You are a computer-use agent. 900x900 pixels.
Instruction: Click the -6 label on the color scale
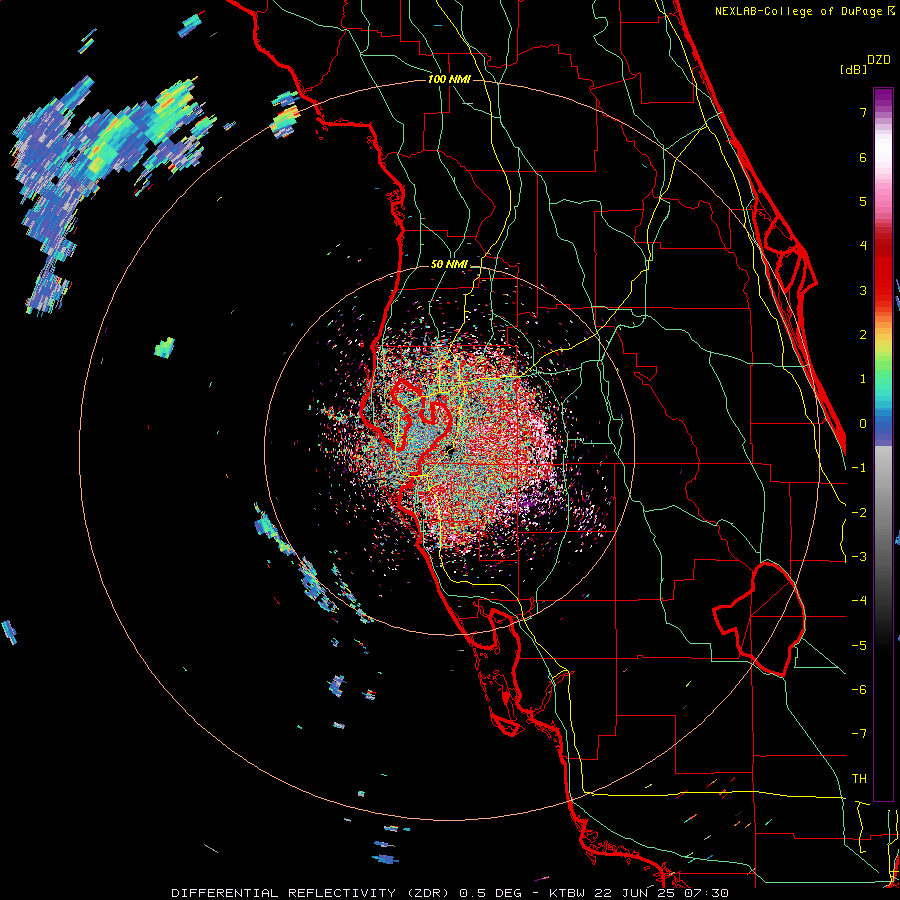click(x=859, y=690)
